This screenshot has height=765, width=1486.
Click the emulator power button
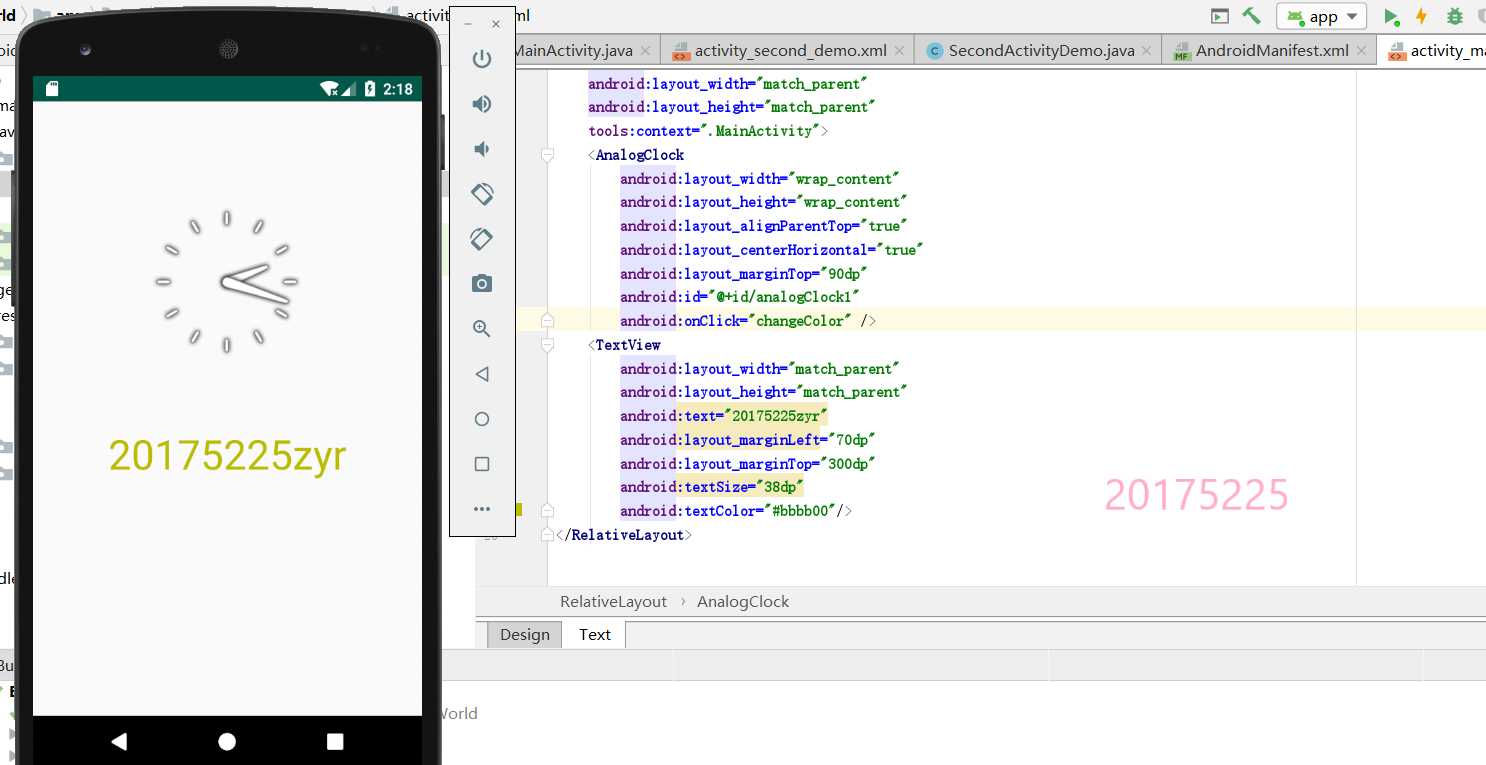point(482,59)
